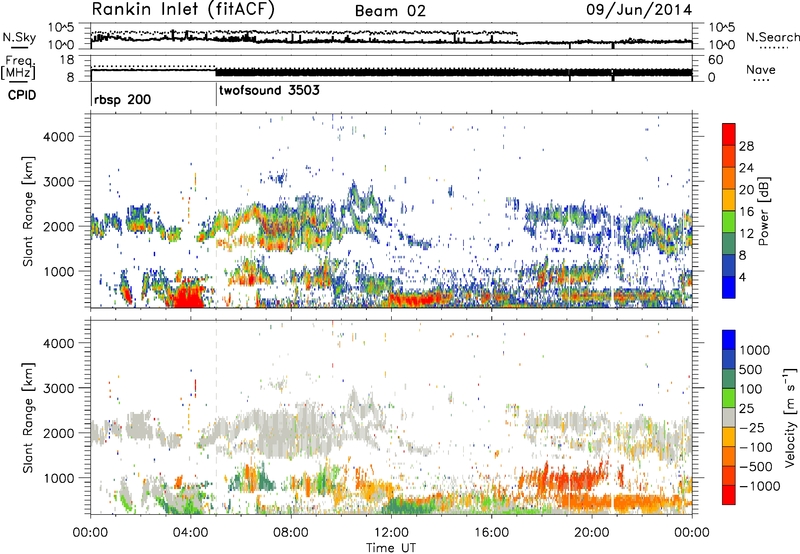Screen dimensions: 800x554
Task: Click the '08:00' time tick label
Action: [291, 533]
